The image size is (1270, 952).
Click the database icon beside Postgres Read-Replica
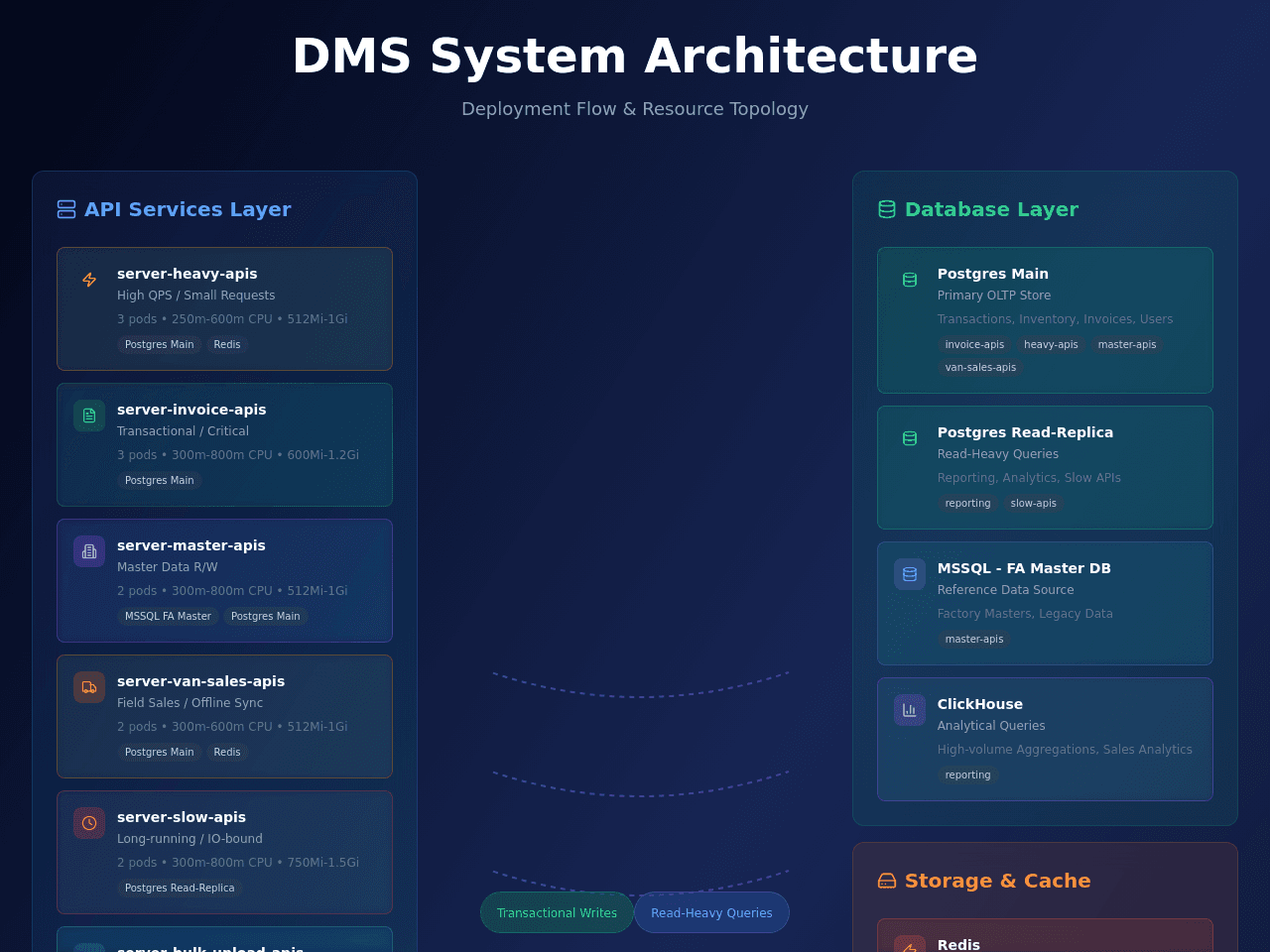910,438
